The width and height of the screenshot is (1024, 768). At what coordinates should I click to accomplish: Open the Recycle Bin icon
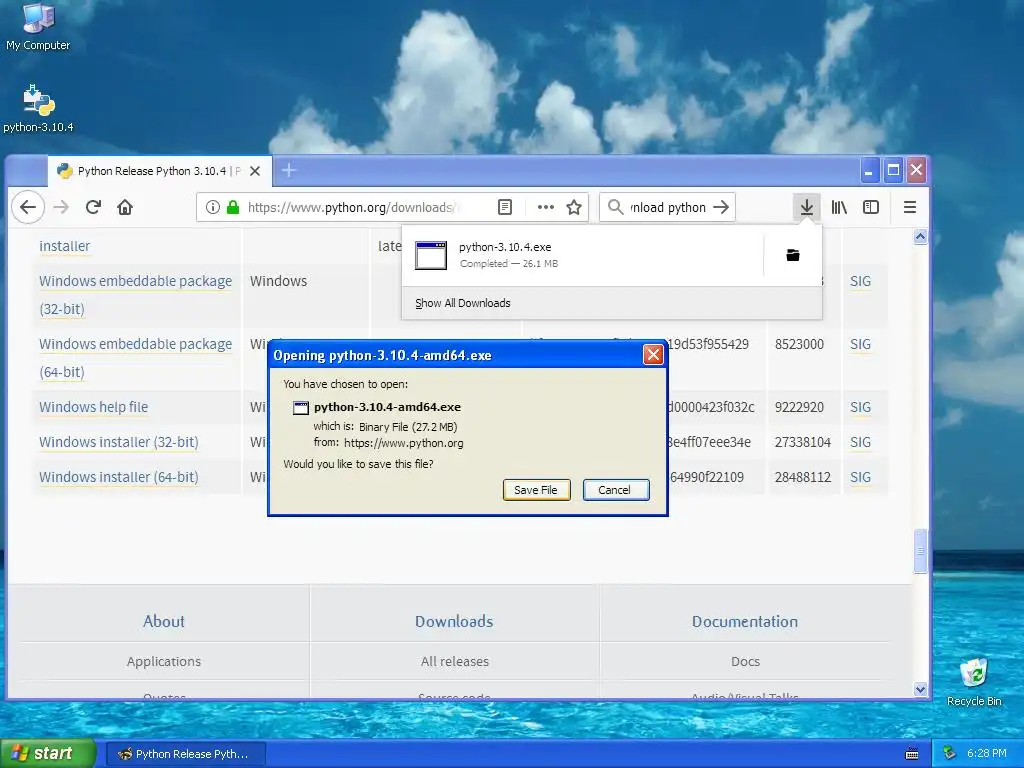tap(974, 682)
